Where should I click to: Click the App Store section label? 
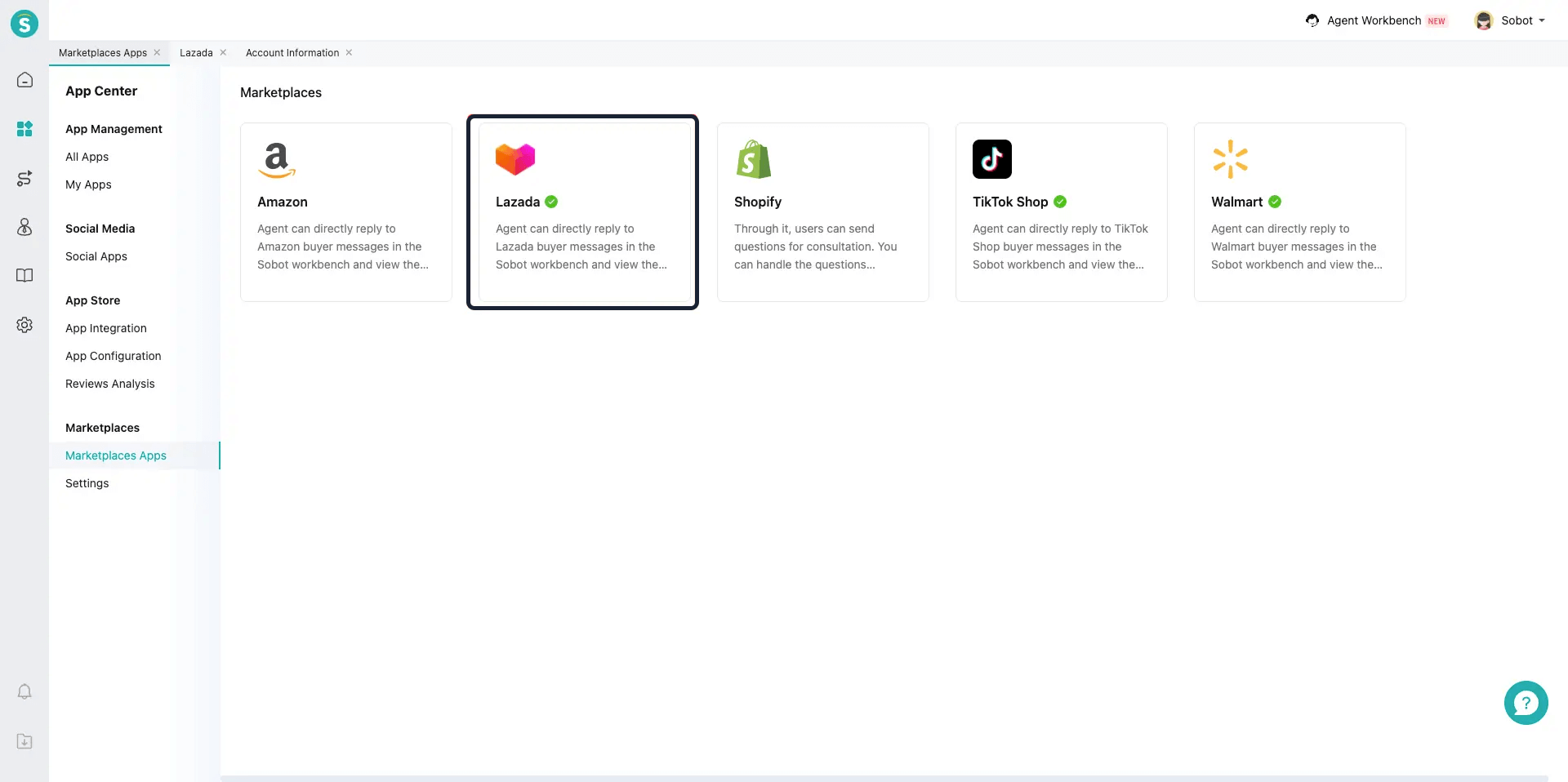(93, 300)
